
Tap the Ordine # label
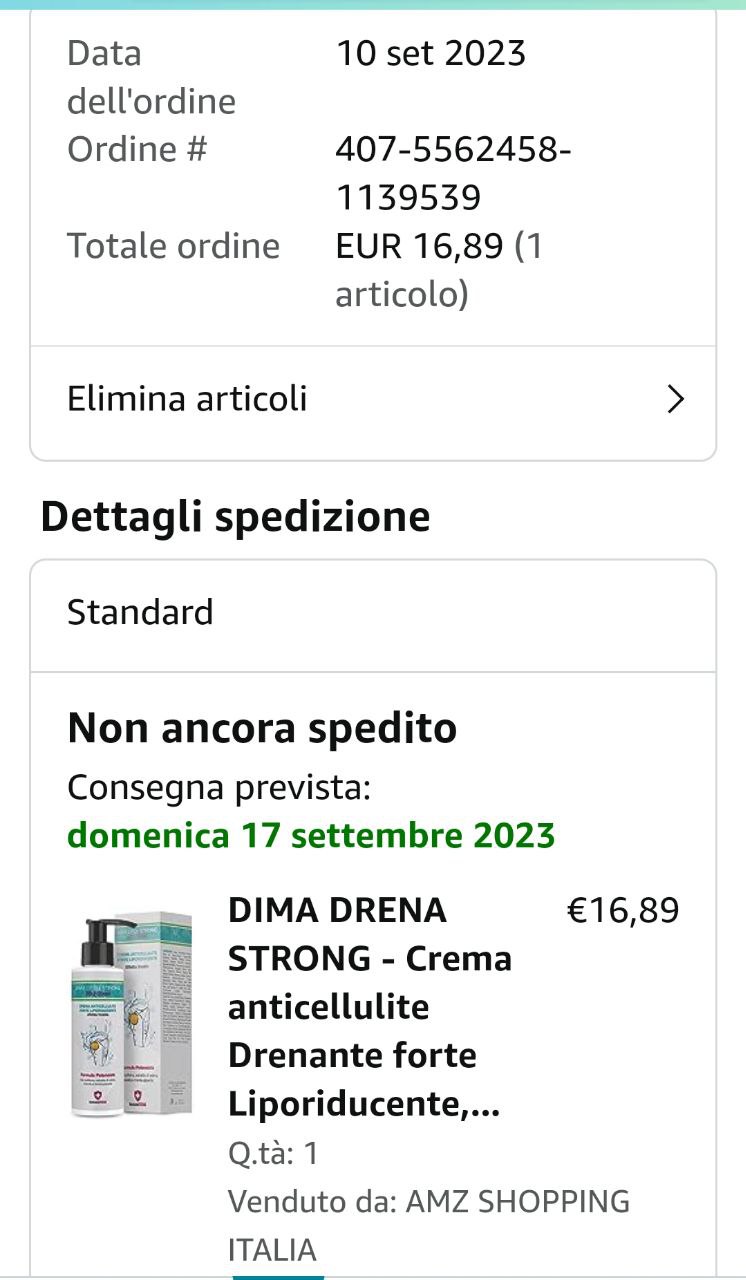coord(137,150)
